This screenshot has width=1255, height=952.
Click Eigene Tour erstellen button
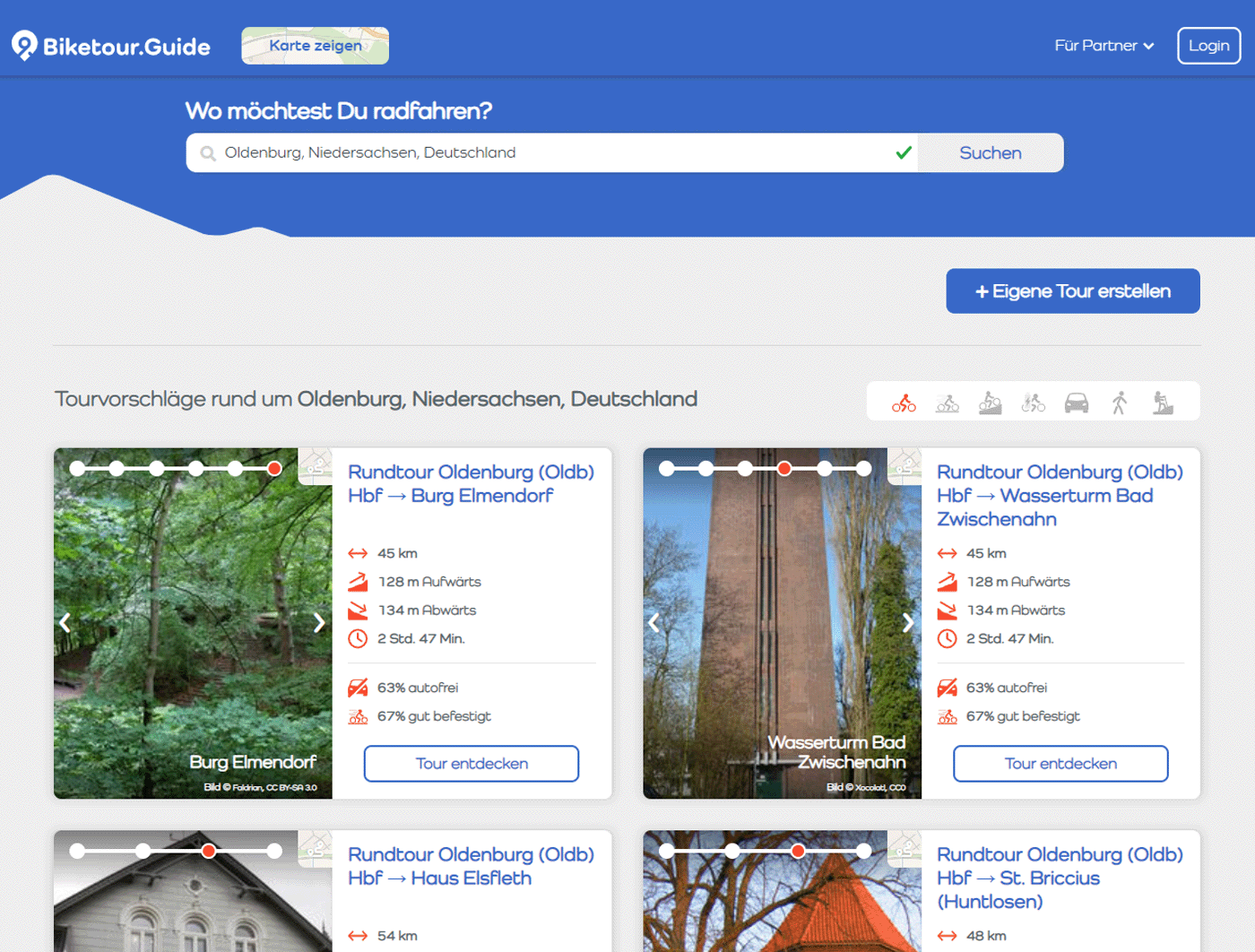(1072, 291)
